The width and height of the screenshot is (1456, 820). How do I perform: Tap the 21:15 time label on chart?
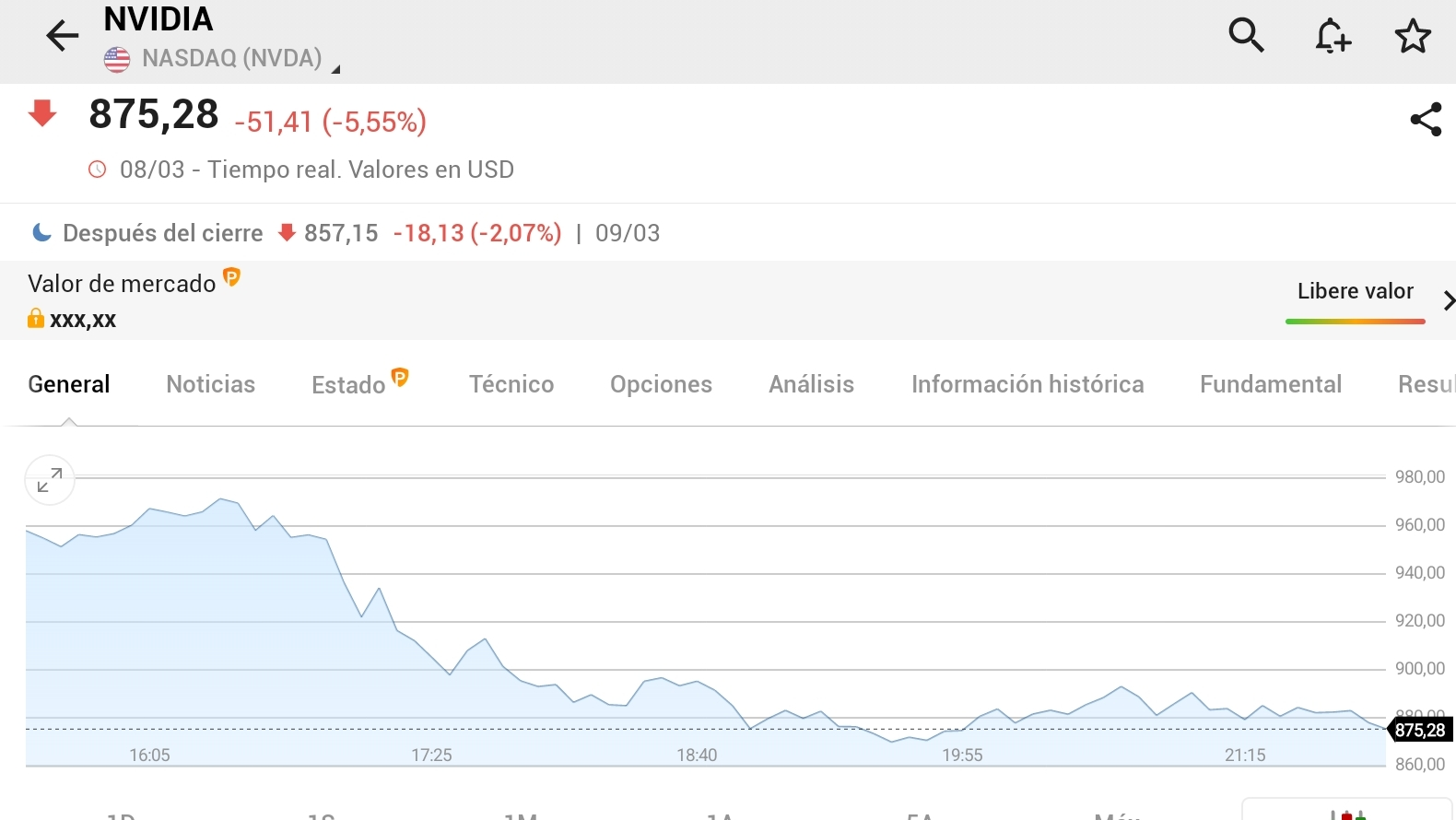[x=1245, y=756]
